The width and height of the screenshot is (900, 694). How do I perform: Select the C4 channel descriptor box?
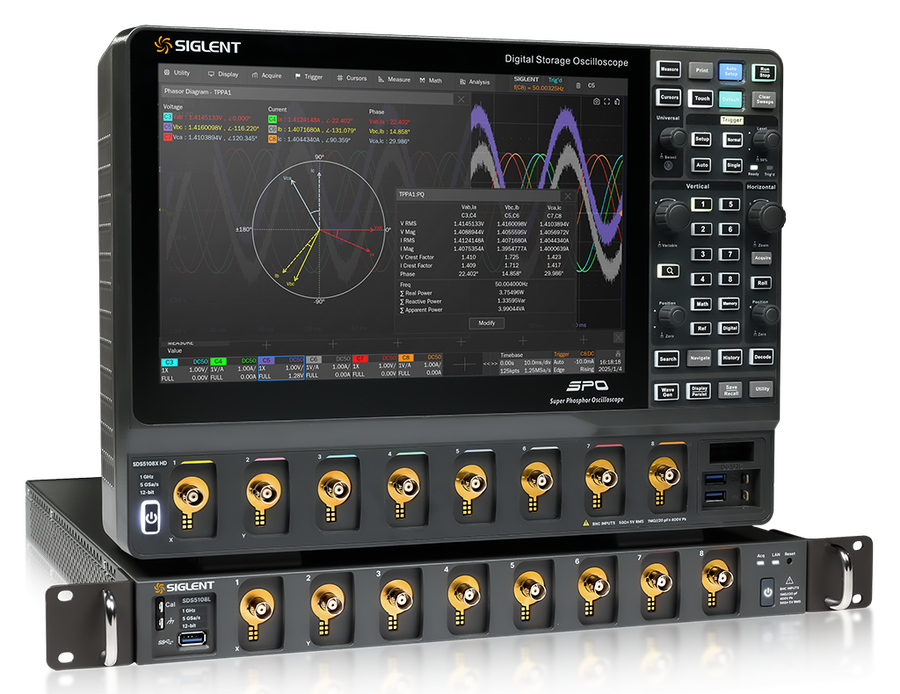234,369
